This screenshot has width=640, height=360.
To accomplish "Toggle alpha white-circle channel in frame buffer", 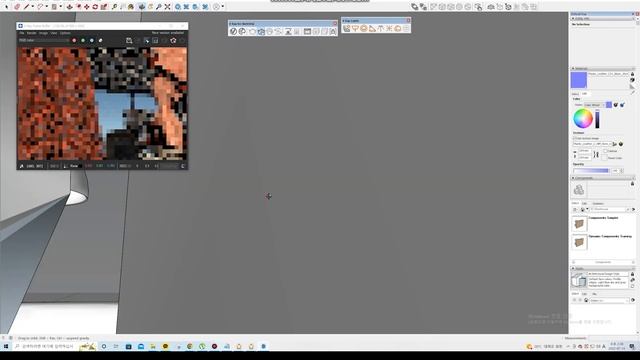I will (x=100, y=40).
